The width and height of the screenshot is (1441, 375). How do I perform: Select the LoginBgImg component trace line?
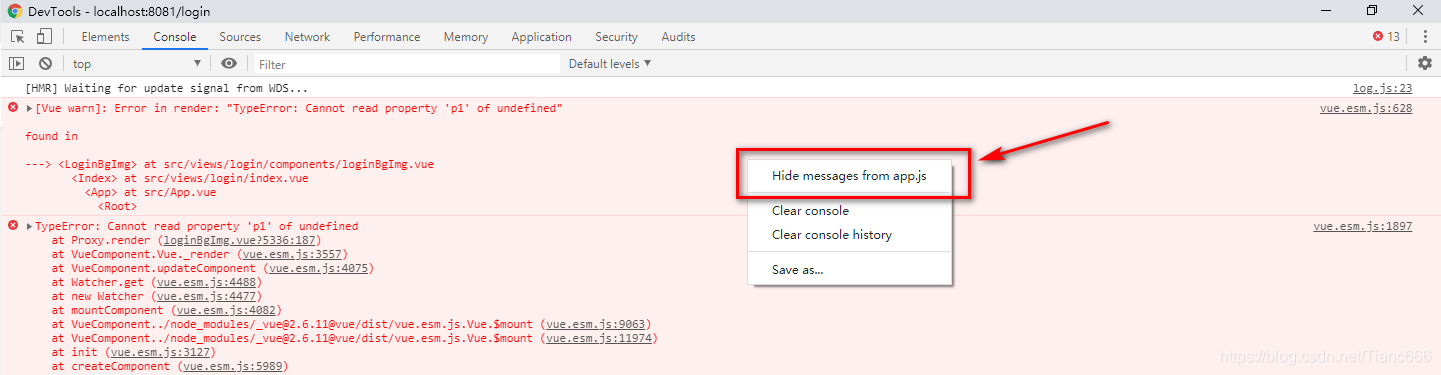[230, 164]
